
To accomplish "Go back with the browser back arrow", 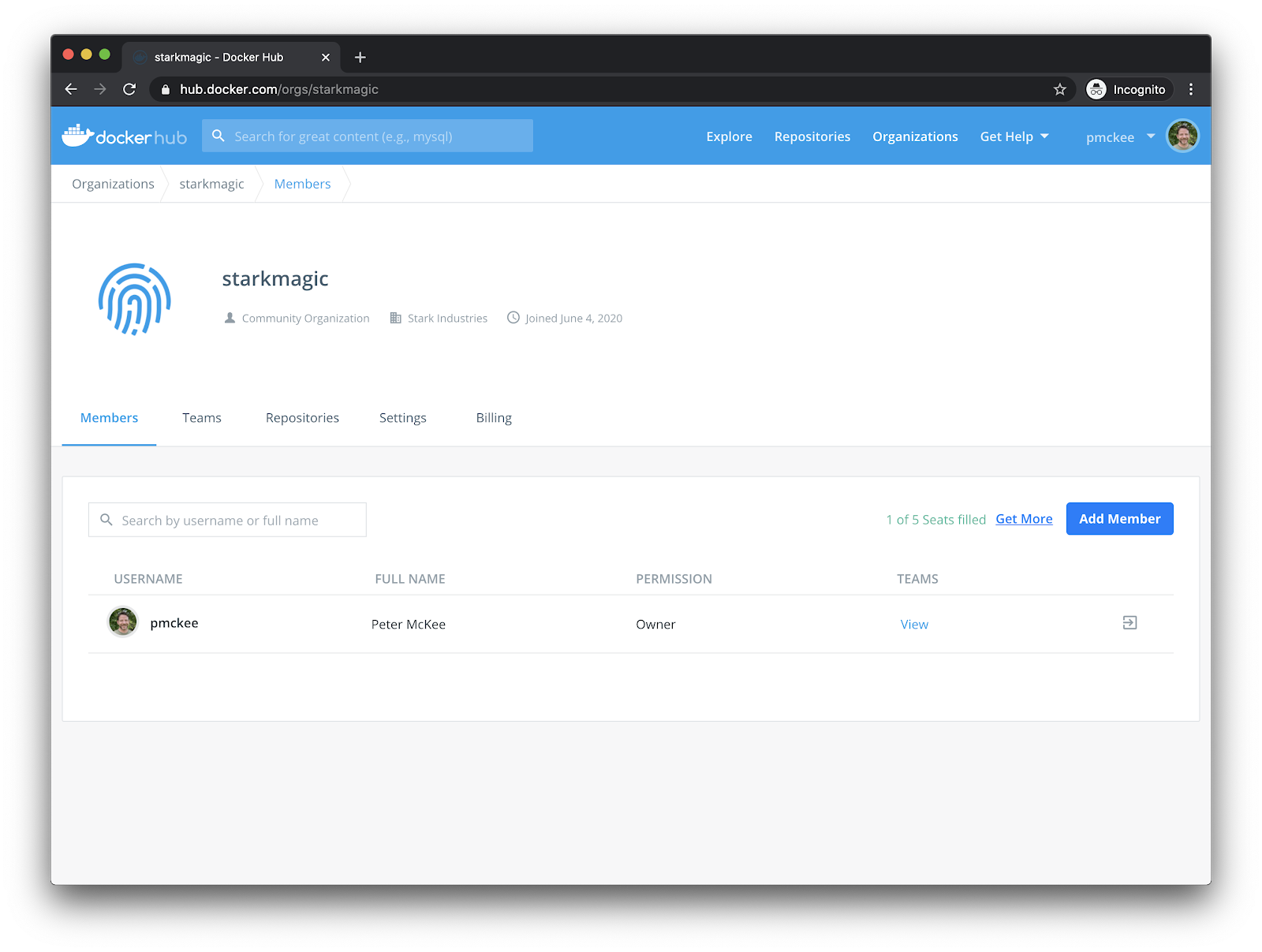I will (x=71, y=90).
